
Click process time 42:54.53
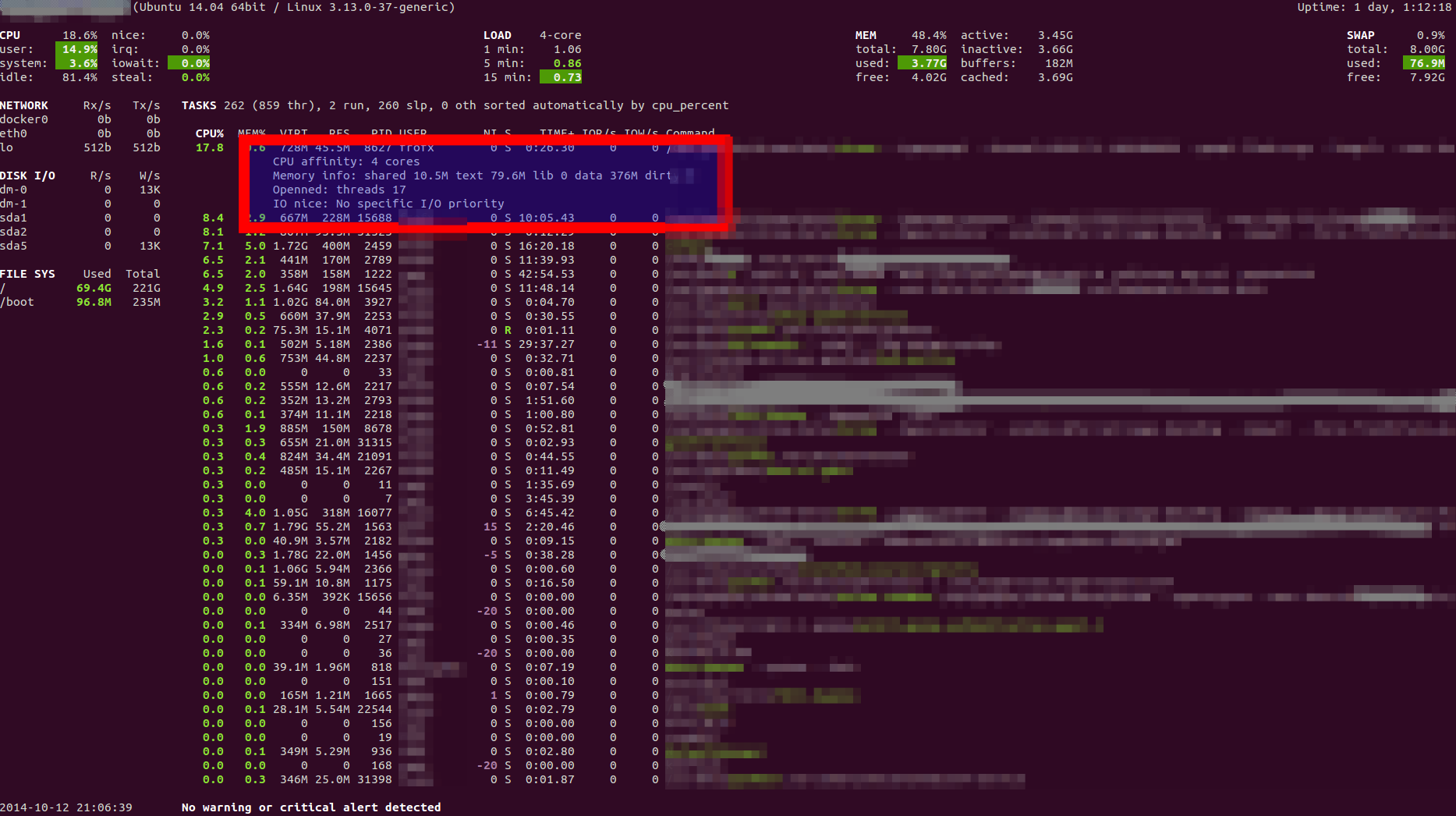coord(547,274)
